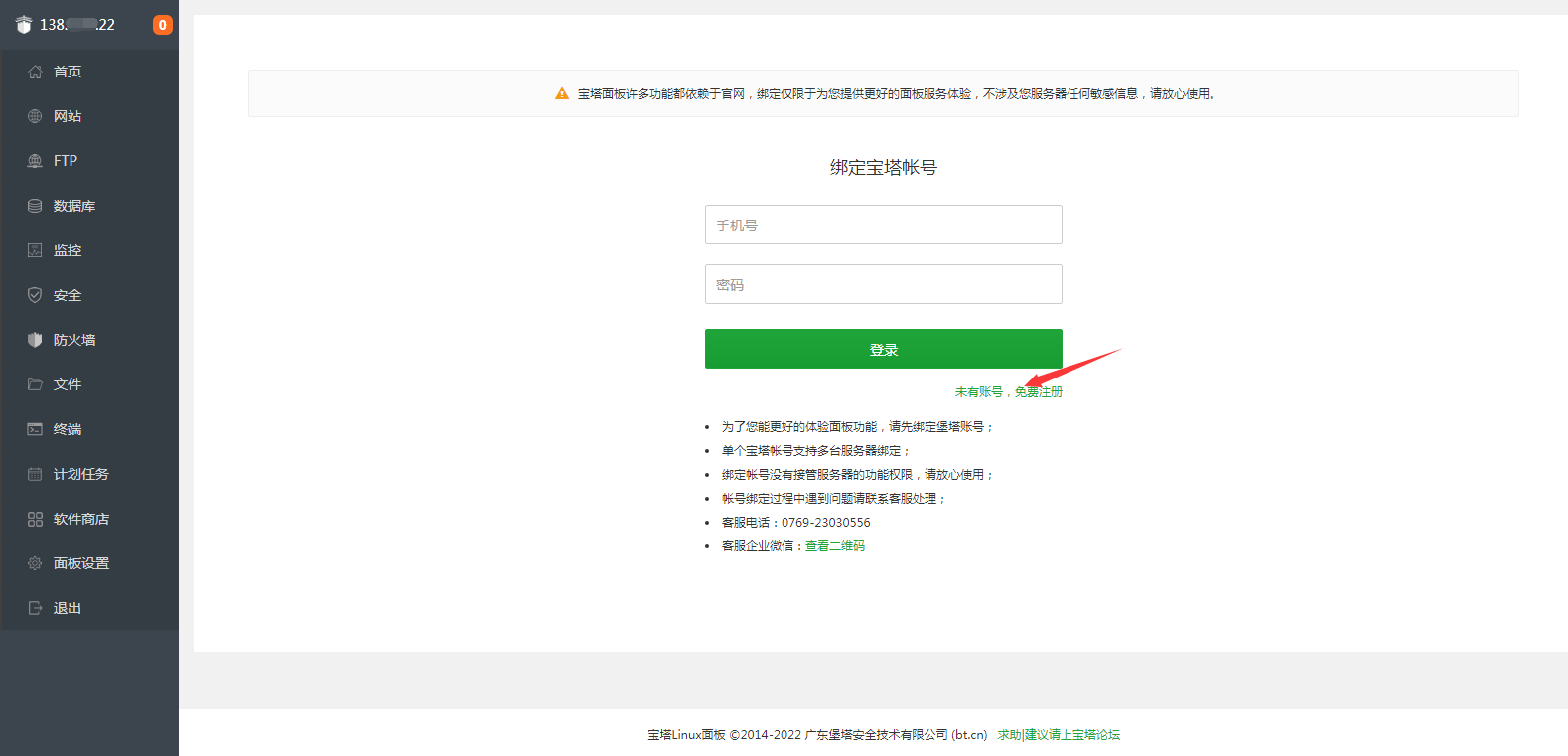Open the 求助|建议请上宝塔论坛 footer link
This screenshot has width=1568, height=756.
click(x=1059, y=735)
